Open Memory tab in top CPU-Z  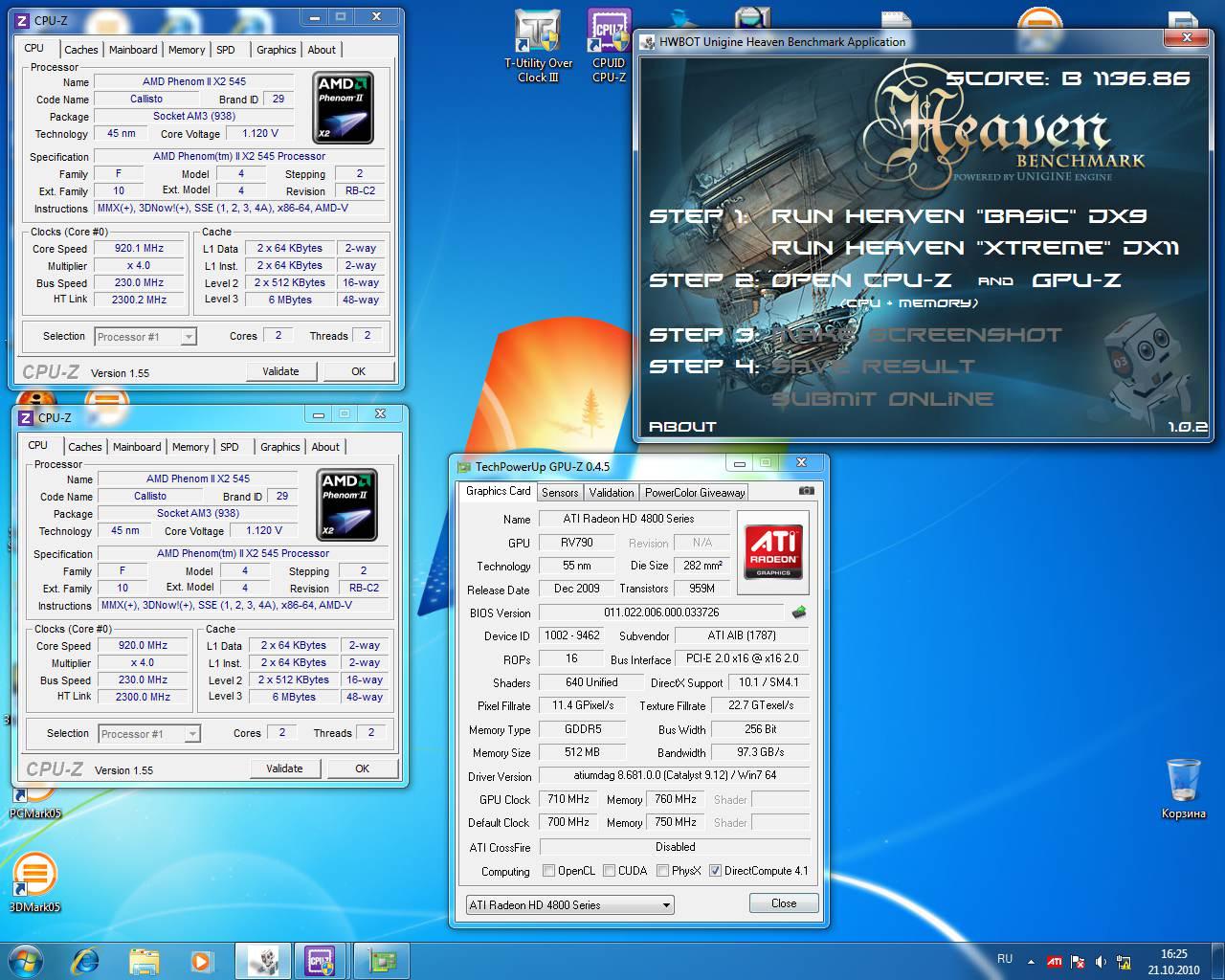pyautogui.click(x=187, y=50)
